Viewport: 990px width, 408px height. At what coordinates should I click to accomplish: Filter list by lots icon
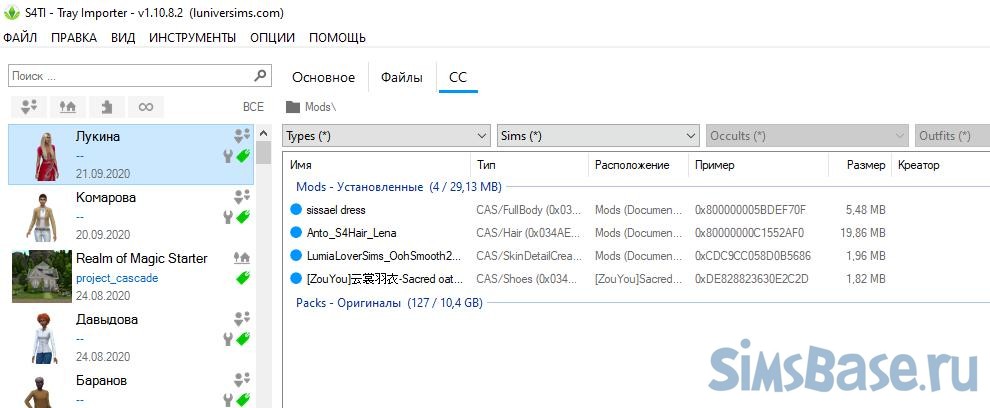coord(68,106)
